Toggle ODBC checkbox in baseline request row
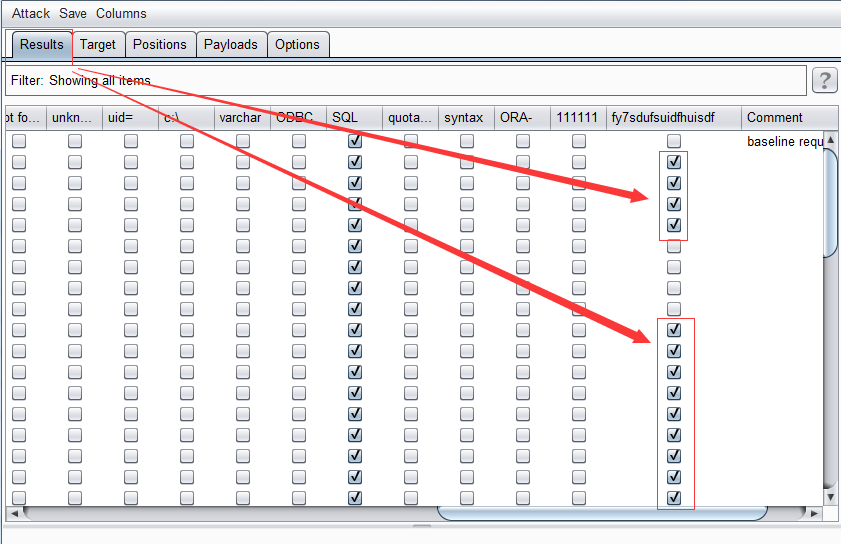The image size is (841, 544). pyautogui.click(x=299, y=141)
